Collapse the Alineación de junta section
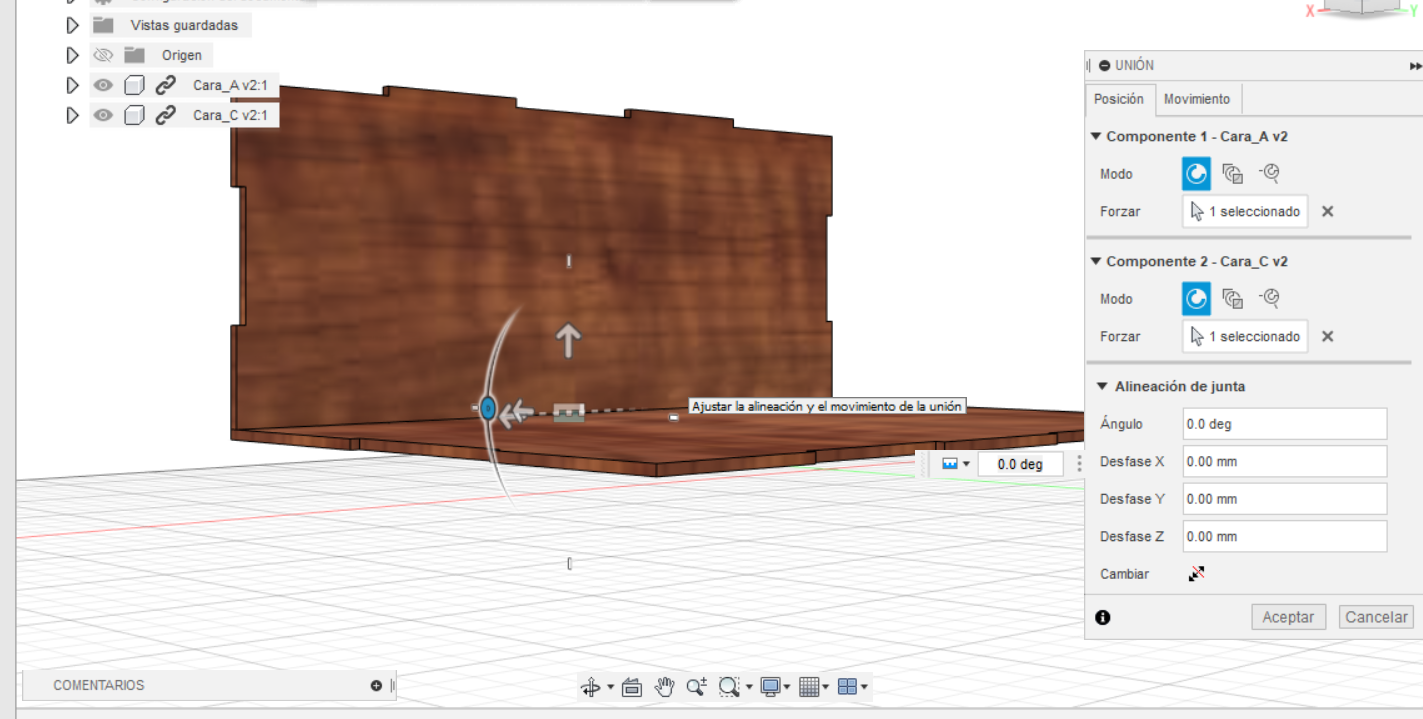The height and width of the screenshot is (719, 1423). coord(1102,386)
